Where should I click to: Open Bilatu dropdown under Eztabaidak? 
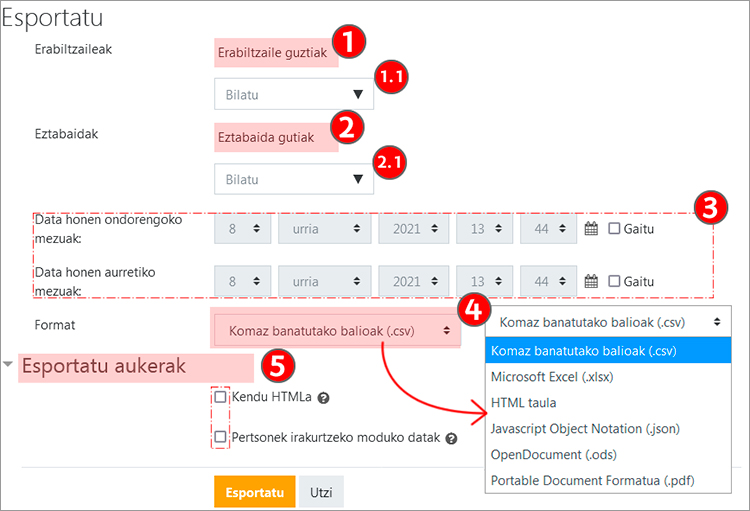click(x=293, y=179)
